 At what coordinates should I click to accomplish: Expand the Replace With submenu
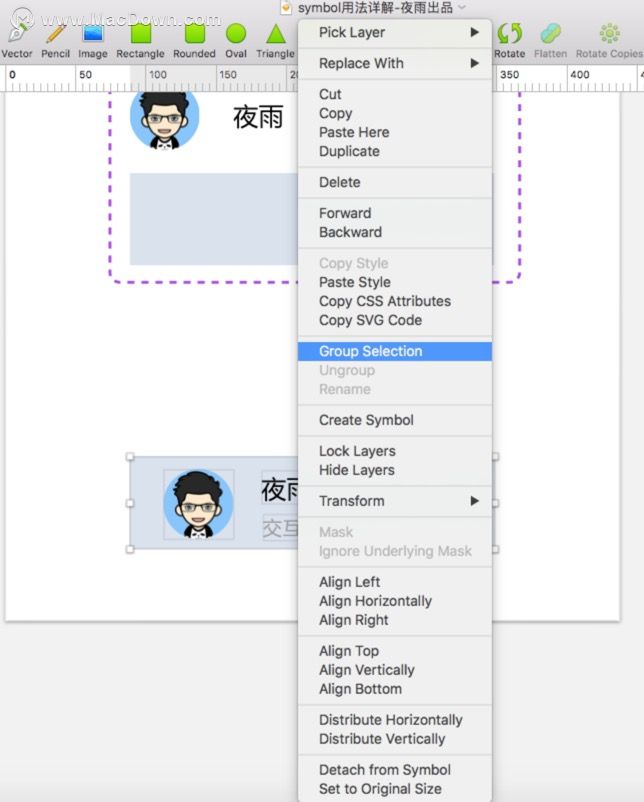tap(395, 63)
